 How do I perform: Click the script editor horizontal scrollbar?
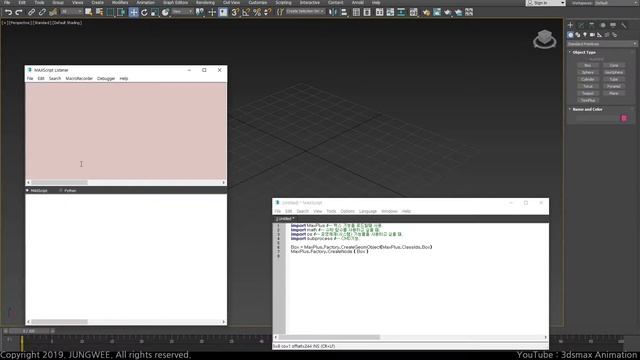tap(411, 337)
